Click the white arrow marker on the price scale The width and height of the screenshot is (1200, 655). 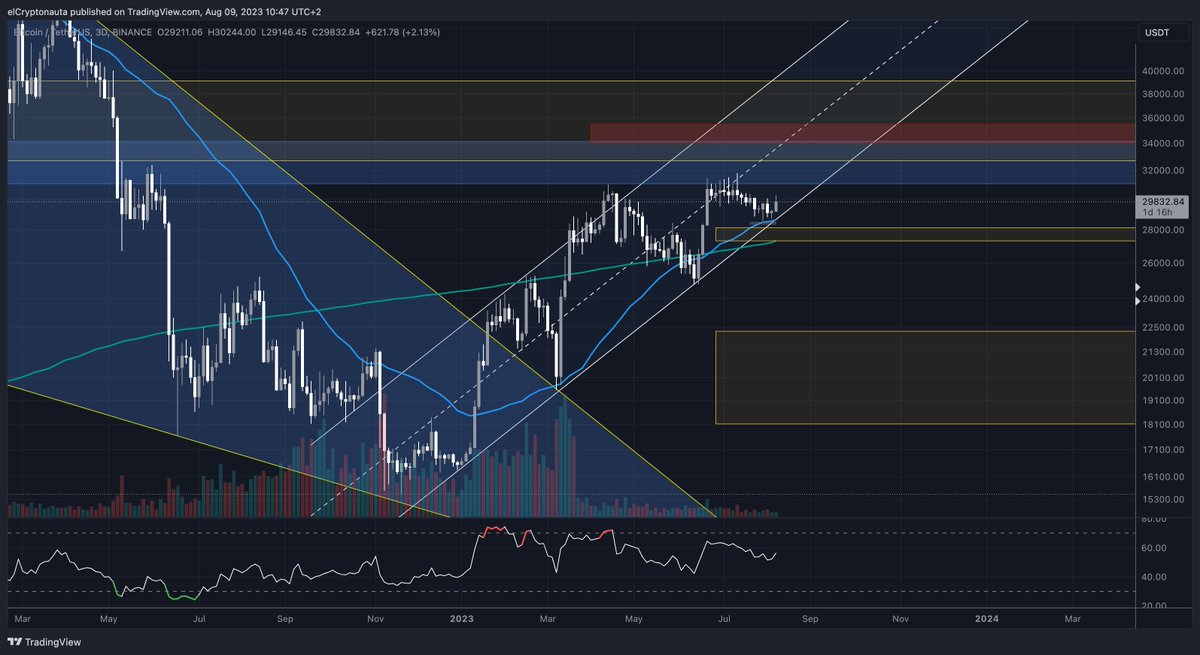(1136, 287)
